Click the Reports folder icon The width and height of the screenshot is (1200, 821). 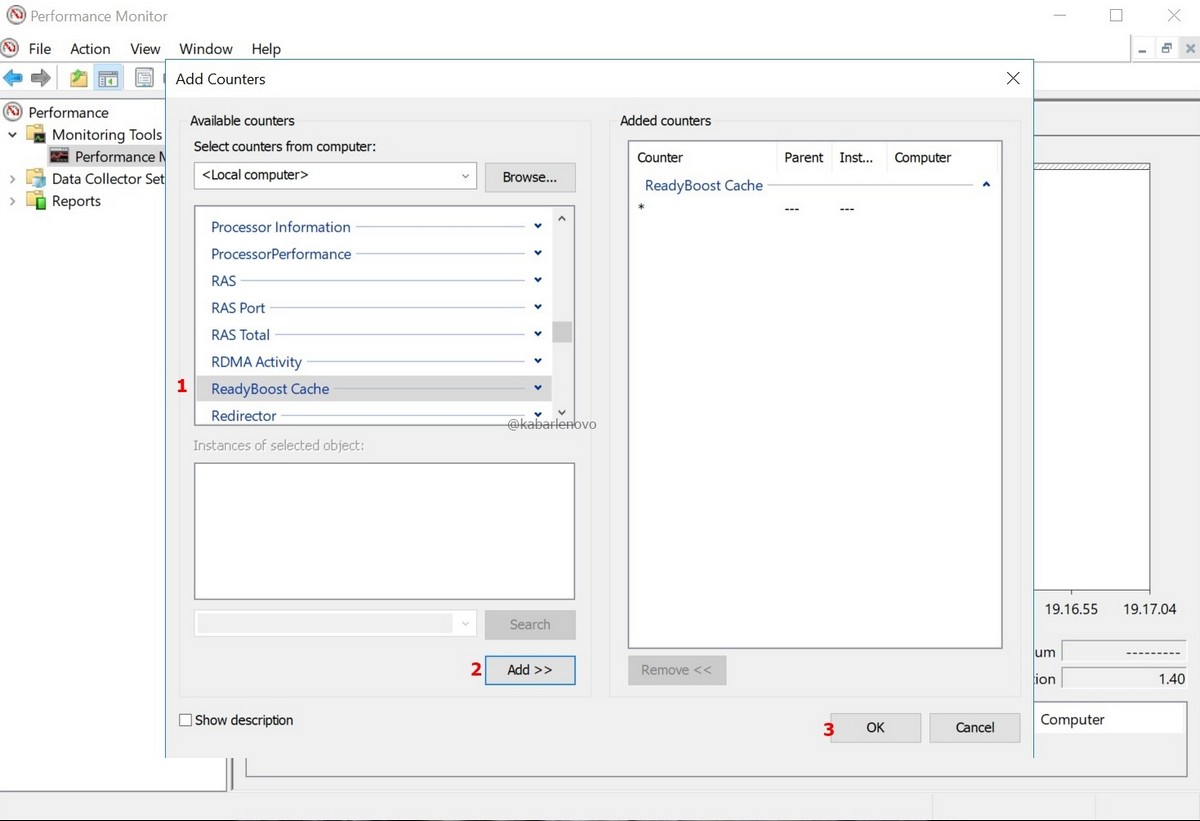[x=36, y=201]
